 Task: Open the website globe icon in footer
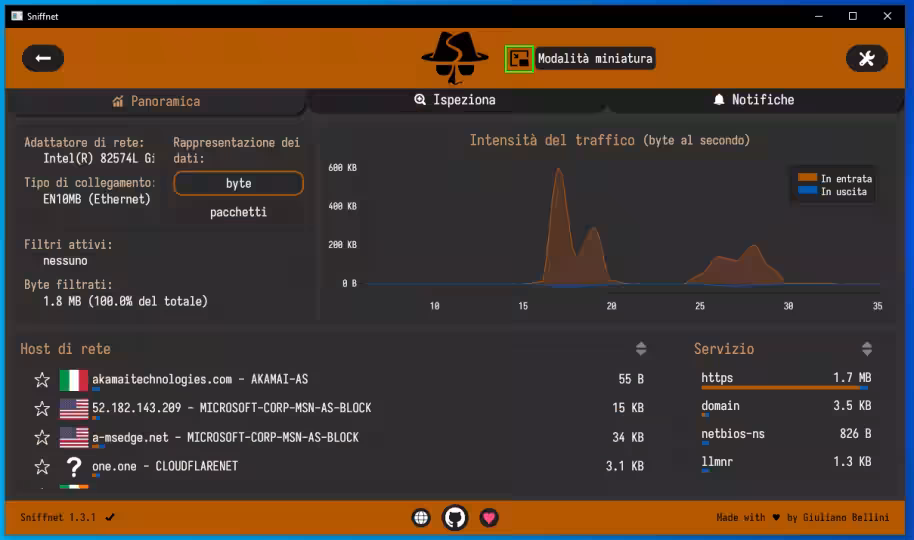coord(421,517)
